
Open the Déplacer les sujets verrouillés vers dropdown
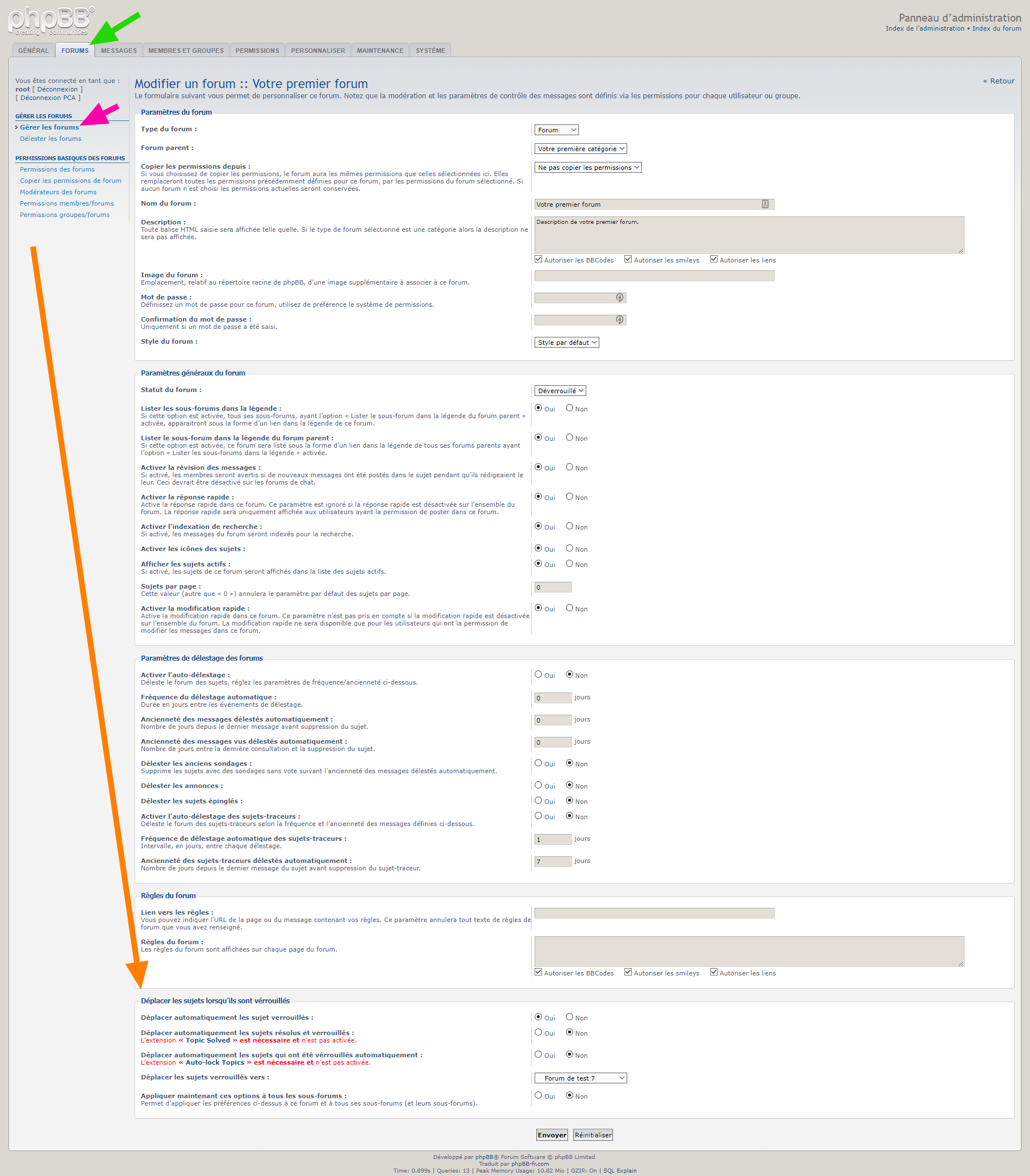[580, 1078]
